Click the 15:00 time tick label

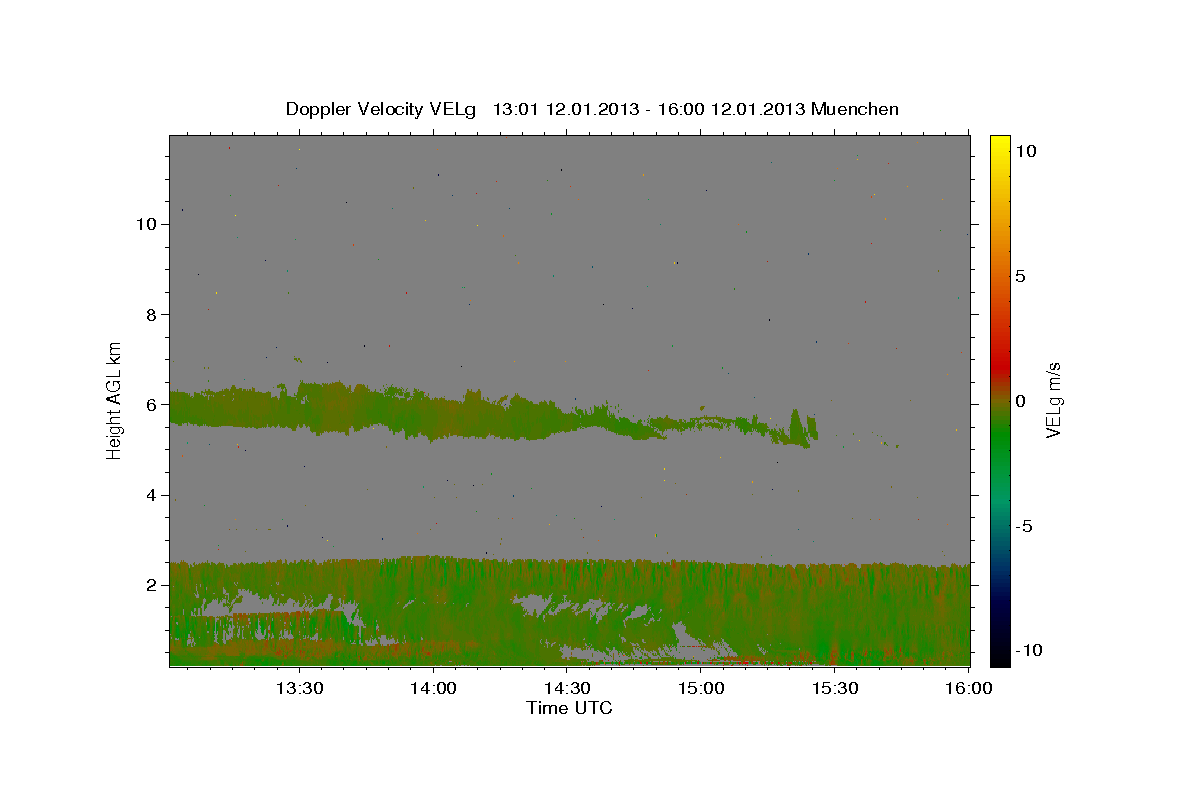click(x=701, y=688)
